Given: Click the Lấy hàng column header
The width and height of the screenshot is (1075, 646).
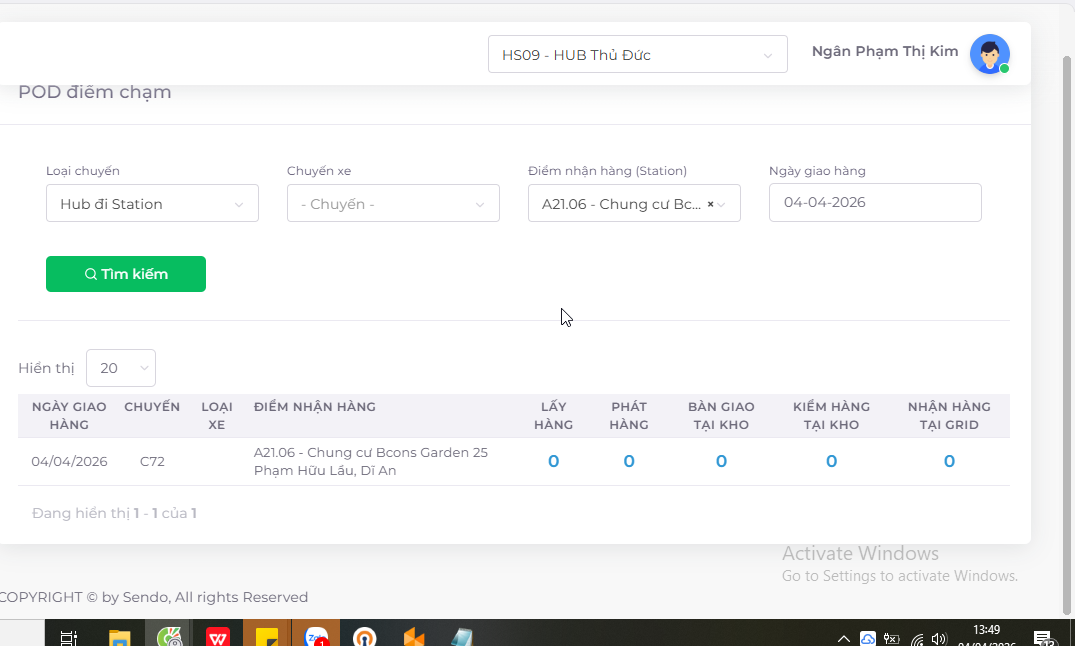Looking at the screenshot, I should 553,416.
